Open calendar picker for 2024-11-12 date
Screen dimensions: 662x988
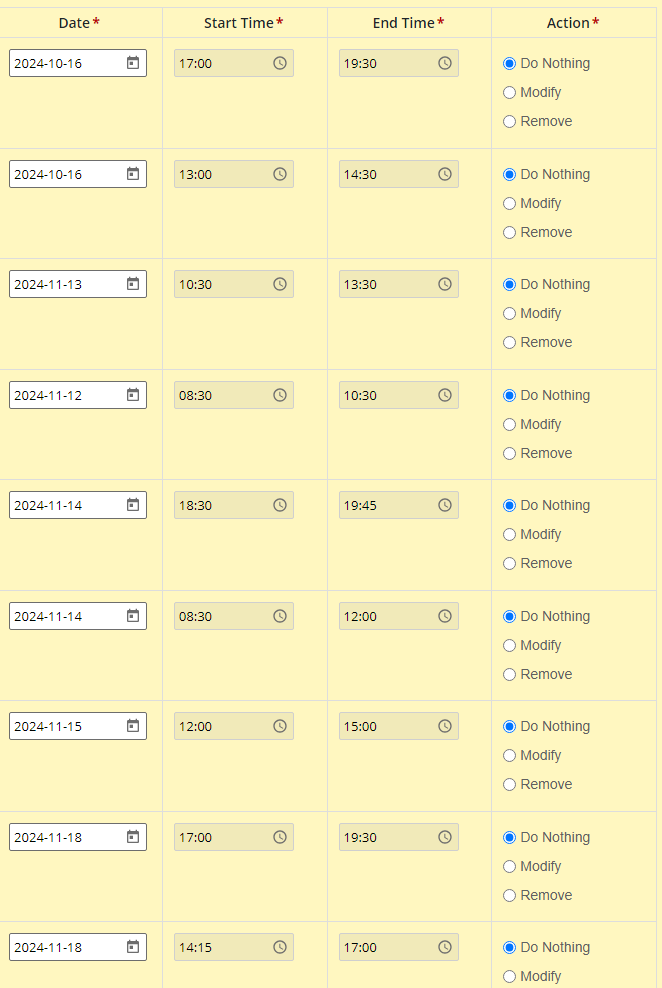(133, 395)
